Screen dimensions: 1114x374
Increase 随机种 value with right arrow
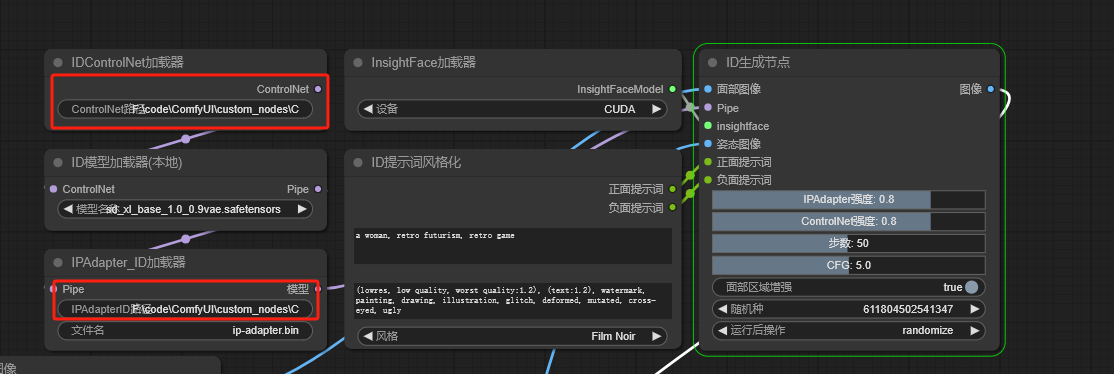[975, 309]
